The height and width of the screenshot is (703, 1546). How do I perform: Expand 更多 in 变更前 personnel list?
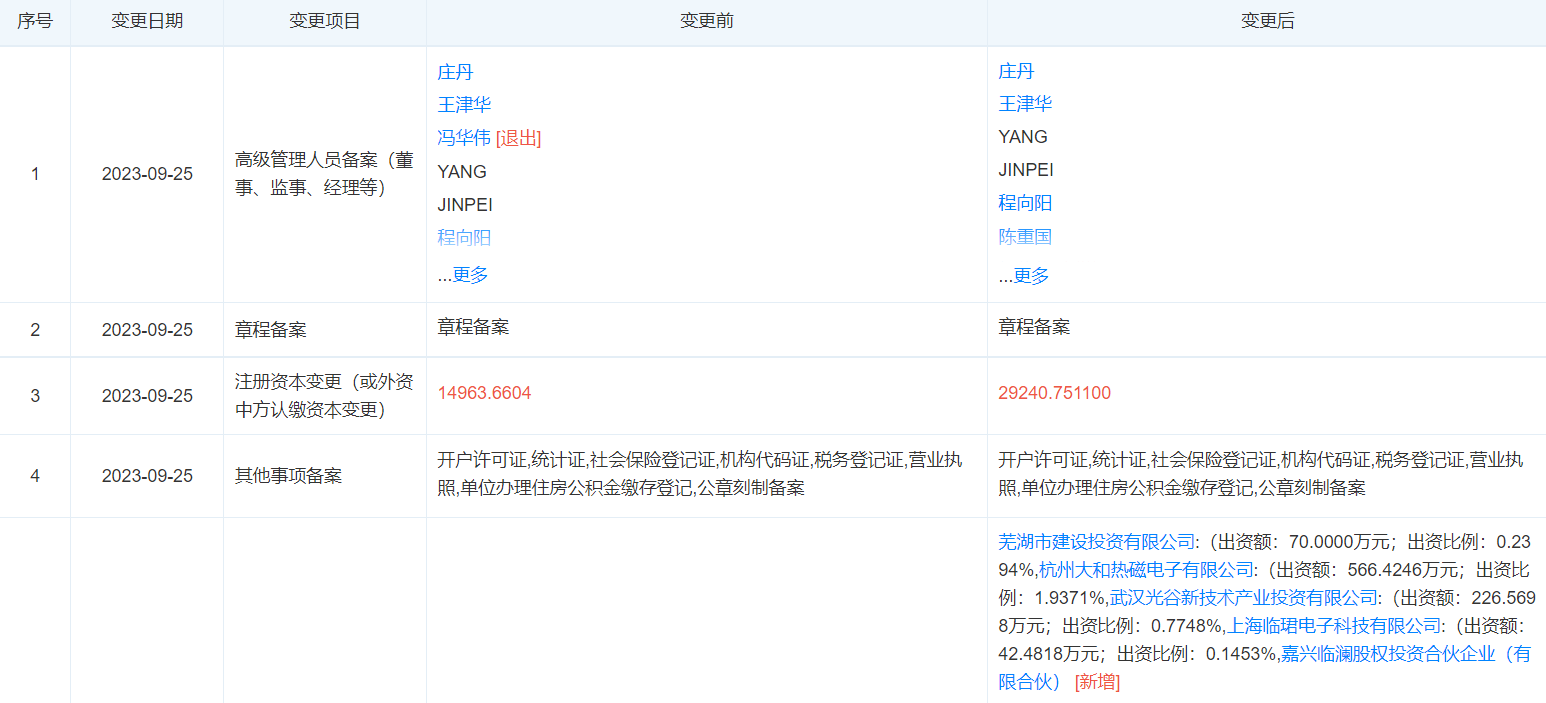click(470, 275)
